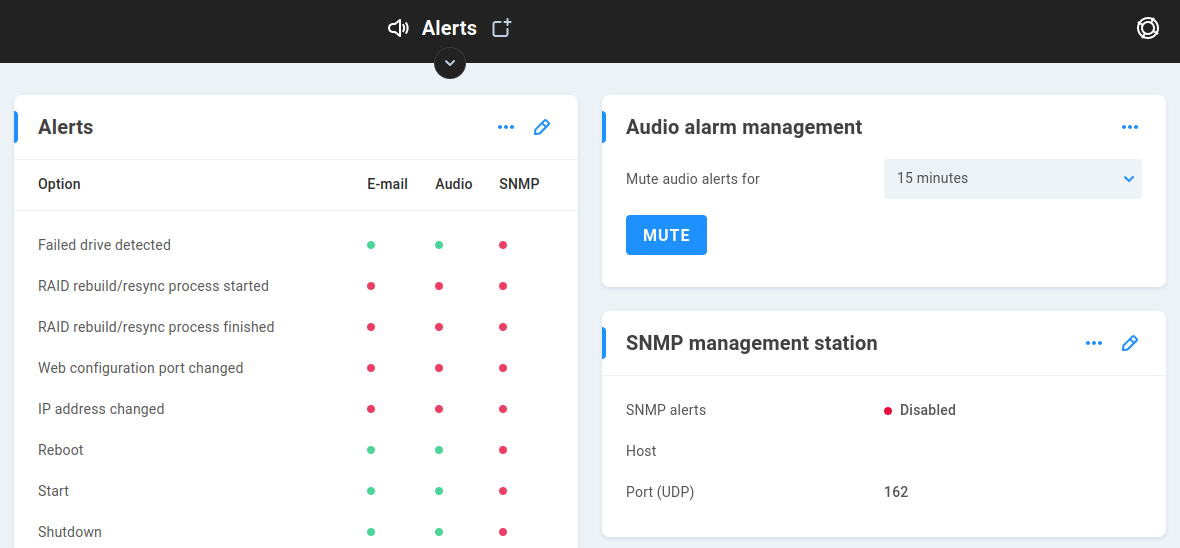Image resolution: width=1180 pixels, height=548 pixels.
Task: Click the Mute audio alerts for label
Action: [693, 179]
